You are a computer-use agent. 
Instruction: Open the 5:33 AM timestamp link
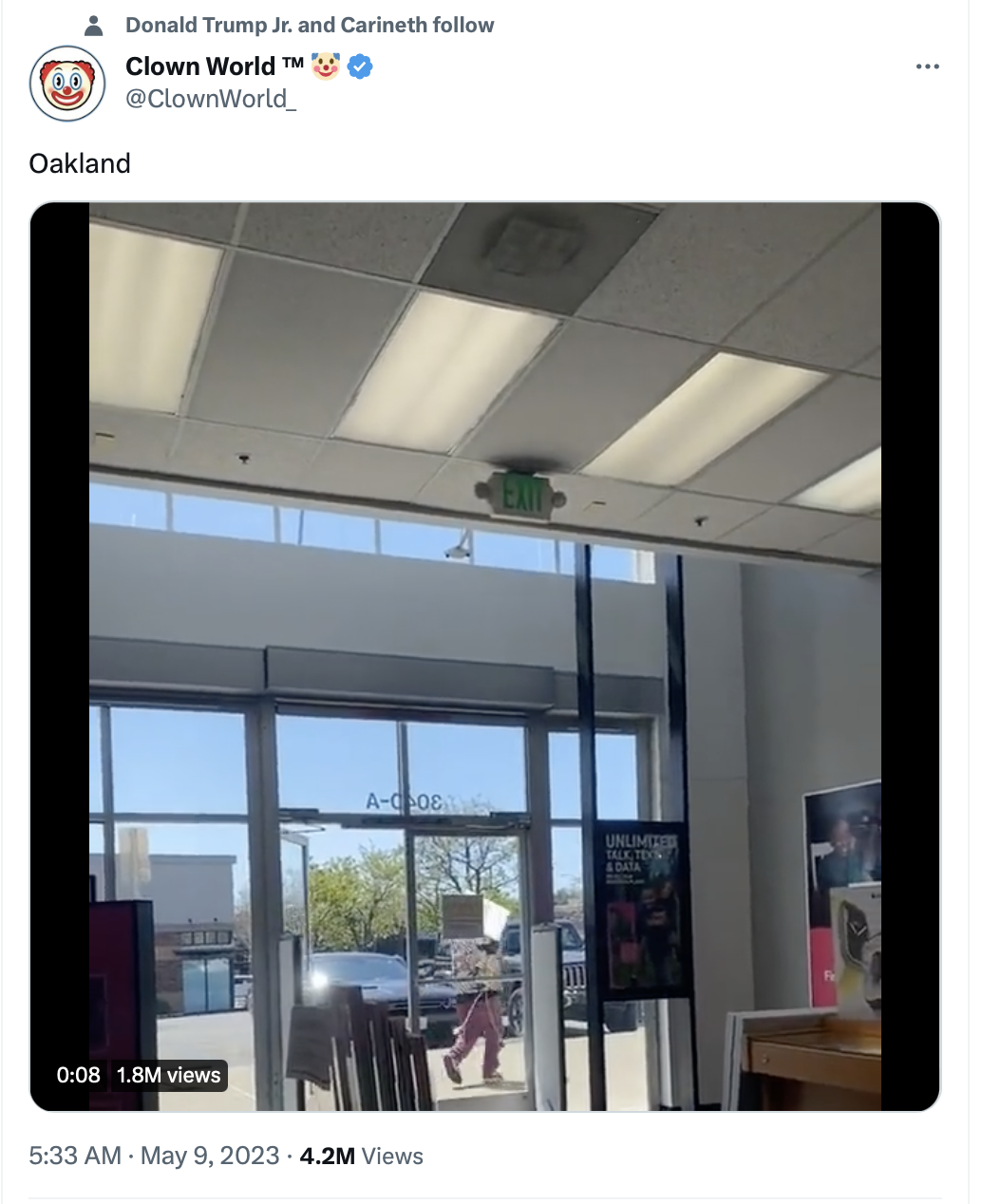[75, 1156]
